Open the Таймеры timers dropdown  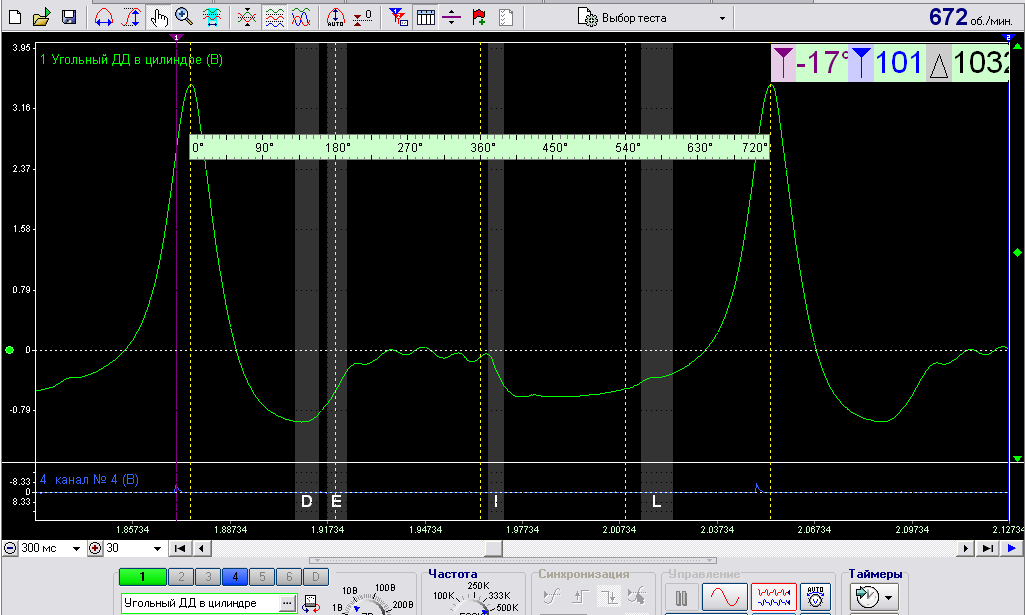point(875,597)
